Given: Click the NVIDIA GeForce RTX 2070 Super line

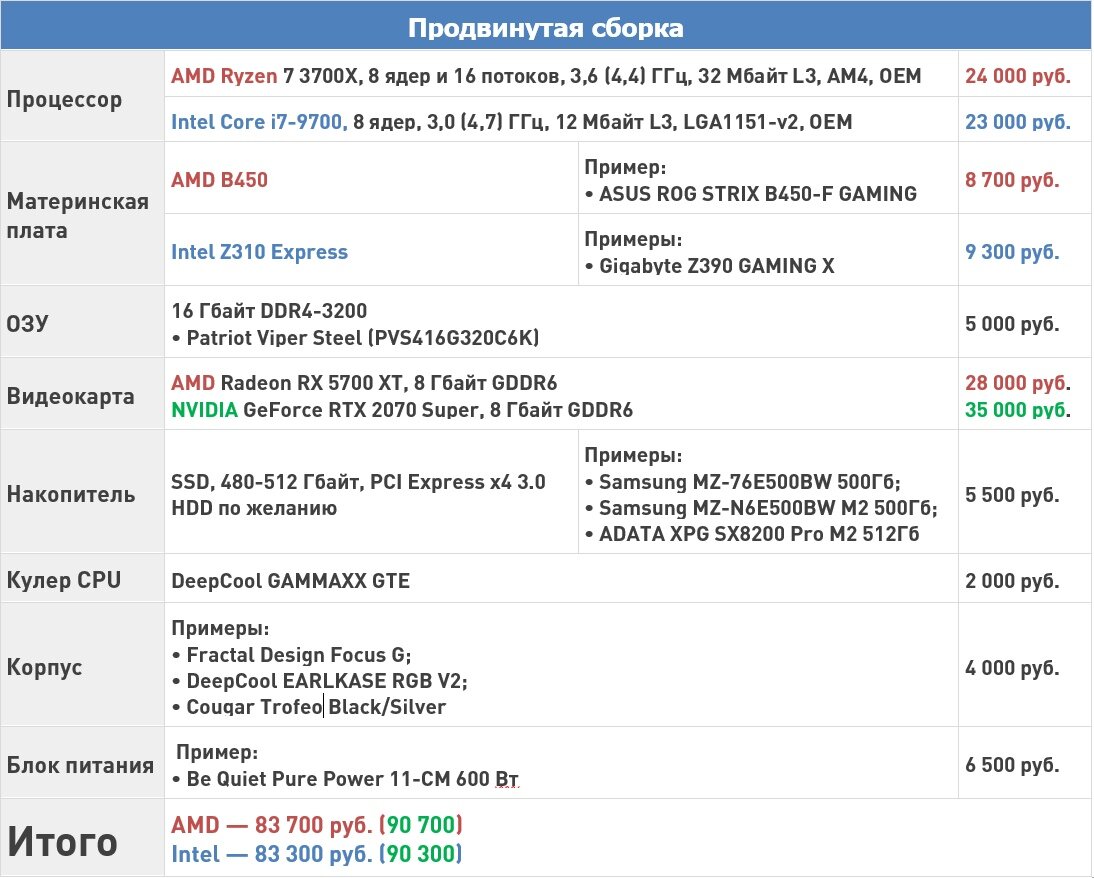Looking at the screenshot, I should (402, 410).
